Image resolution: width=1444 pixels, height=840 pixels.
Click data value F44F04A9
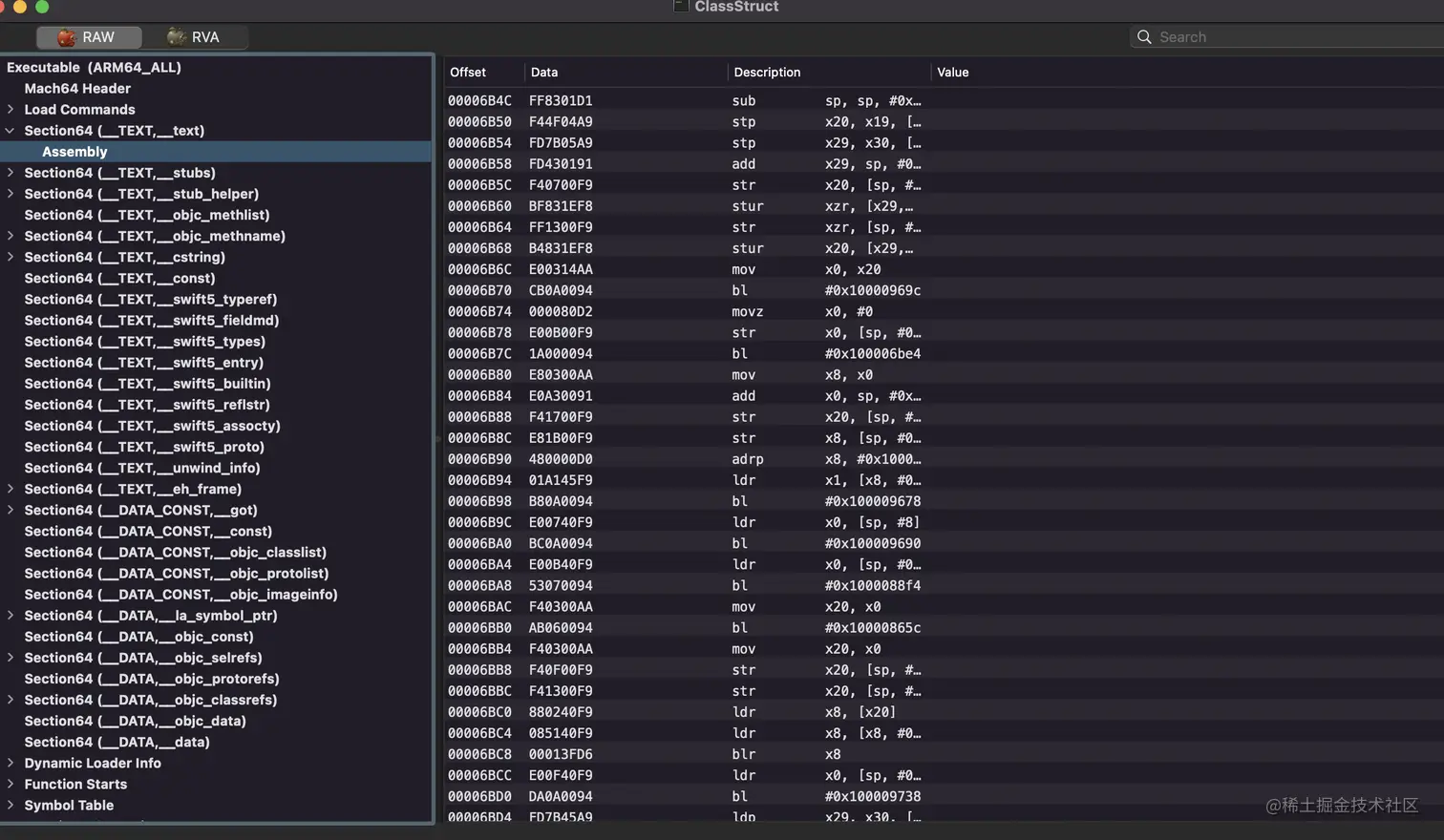click(x=561, y=121)
